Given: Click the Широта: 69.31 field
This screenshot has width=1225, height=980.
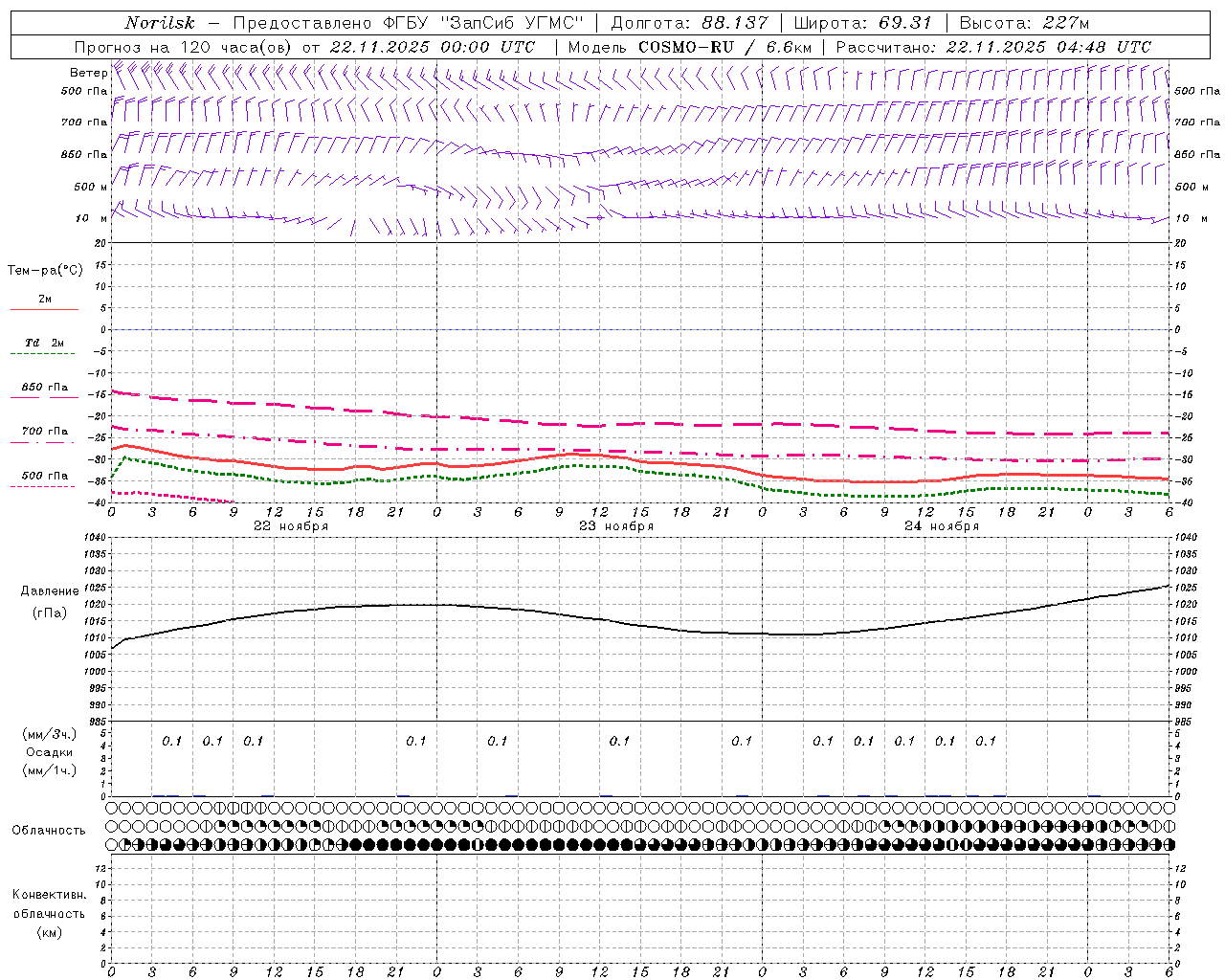Looking at the screenshot, I should (x=863, y=23).
